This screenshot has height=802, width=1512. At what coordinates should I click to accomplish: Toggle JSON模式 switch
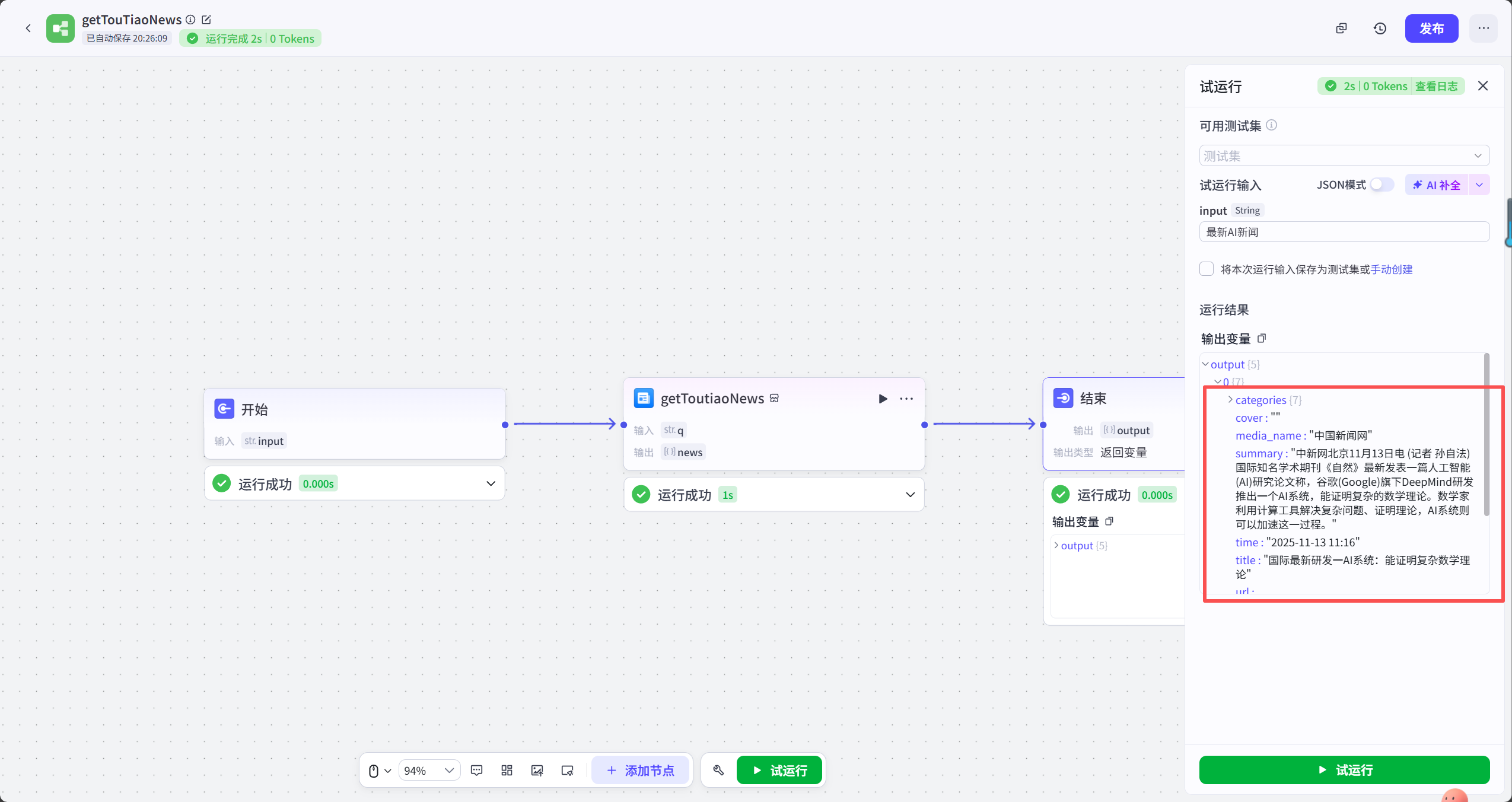coord(1382,184)
